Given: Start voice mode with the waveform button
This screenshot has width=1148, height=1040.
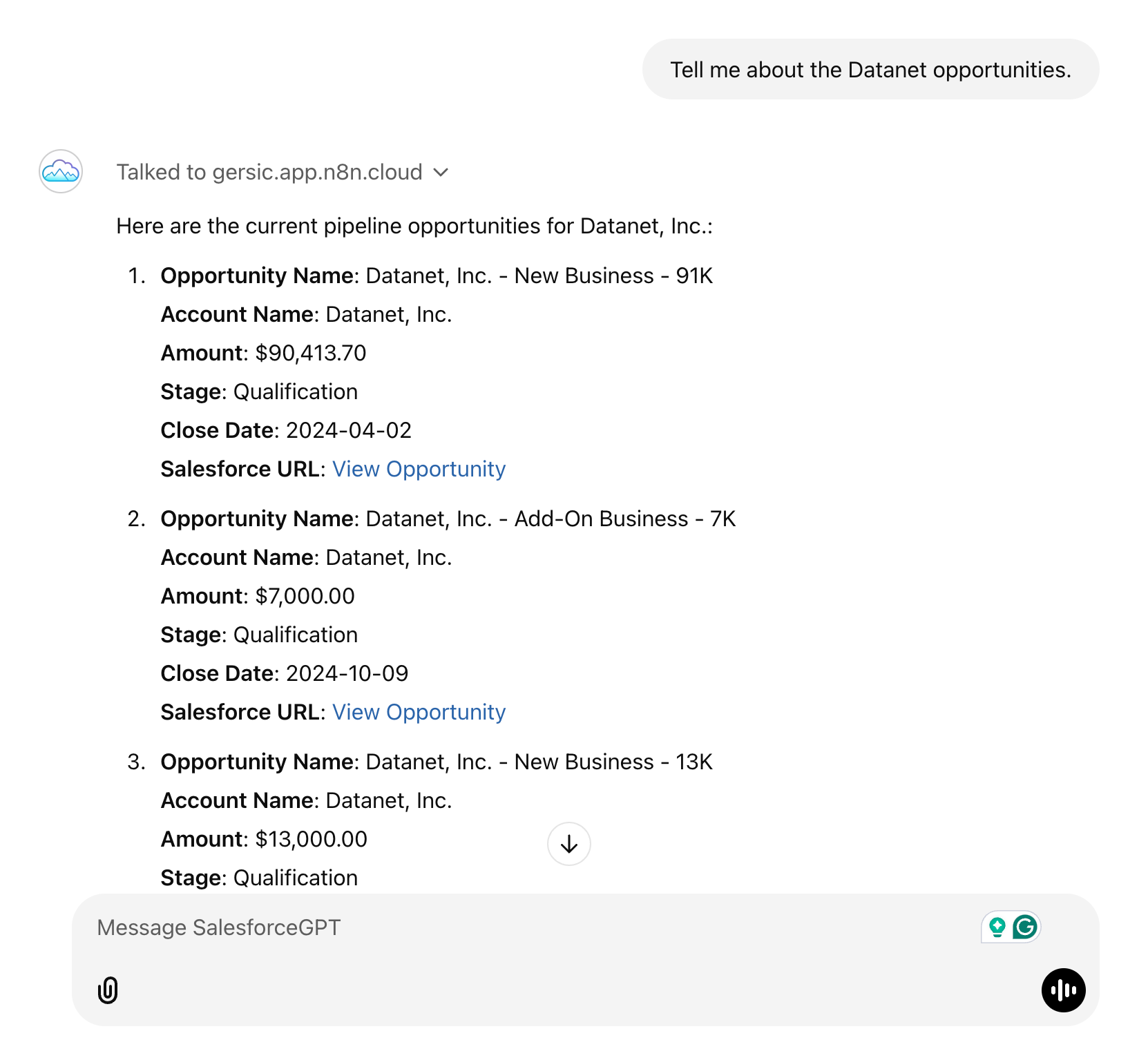Looking at the screenshot, I should coord(1064,990).
